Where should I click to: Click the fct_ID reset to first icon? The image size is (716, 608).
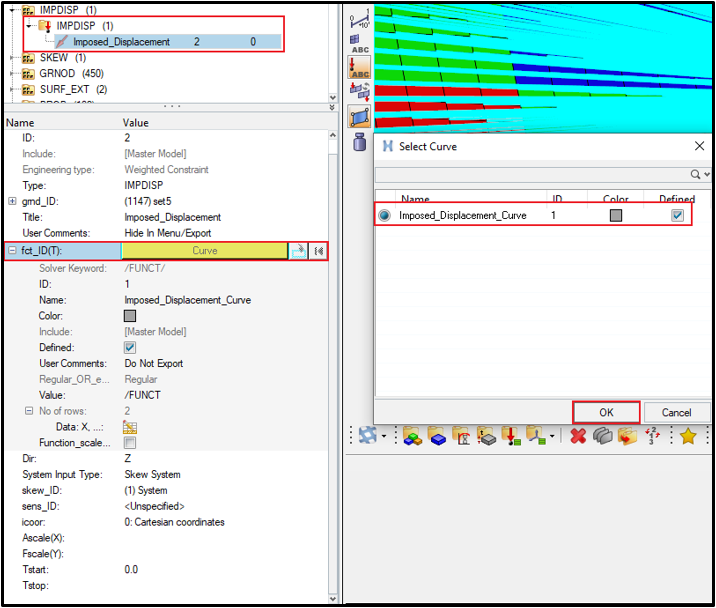318,251
